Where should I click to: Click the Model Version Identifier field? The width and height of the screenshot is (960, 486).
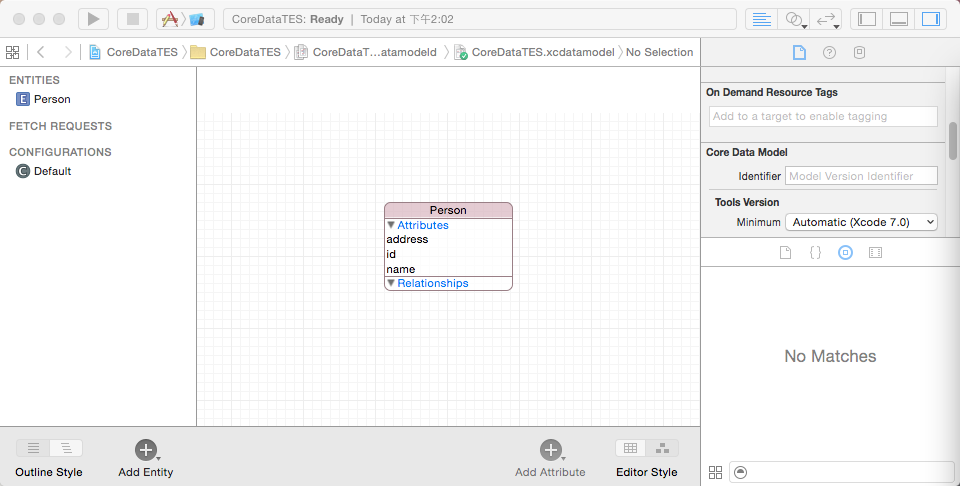(x=861, y=176)
